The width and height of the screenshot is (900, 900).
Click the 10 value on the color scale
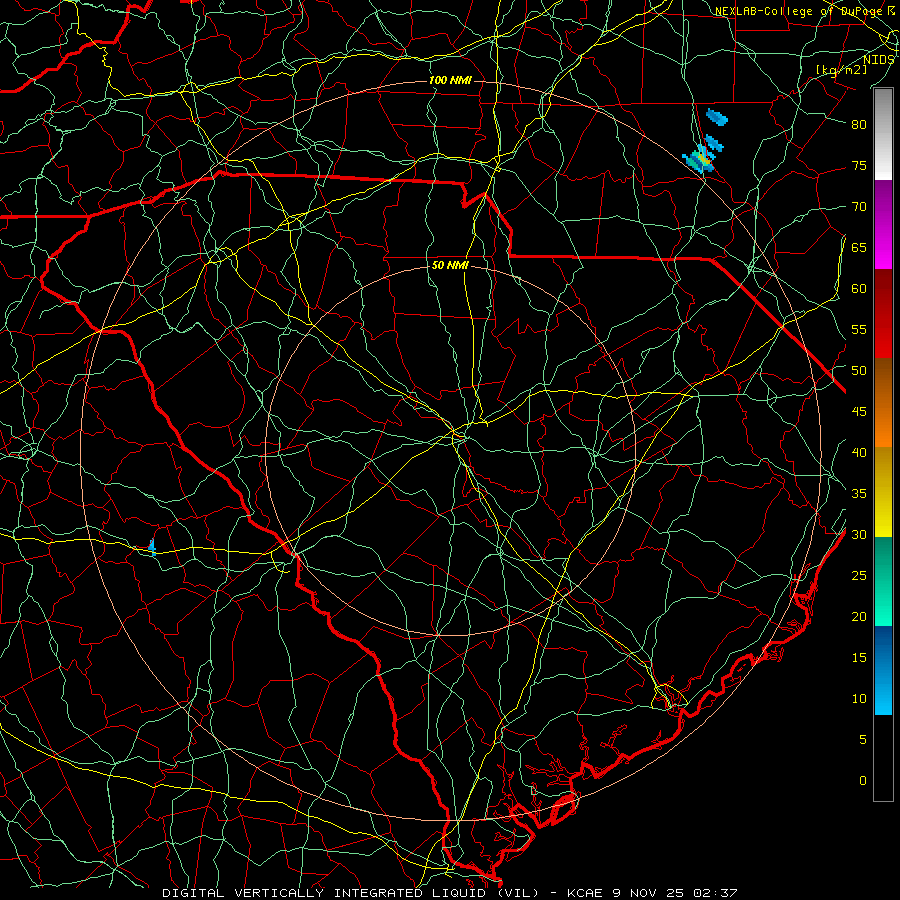click(x=859, y=699)
